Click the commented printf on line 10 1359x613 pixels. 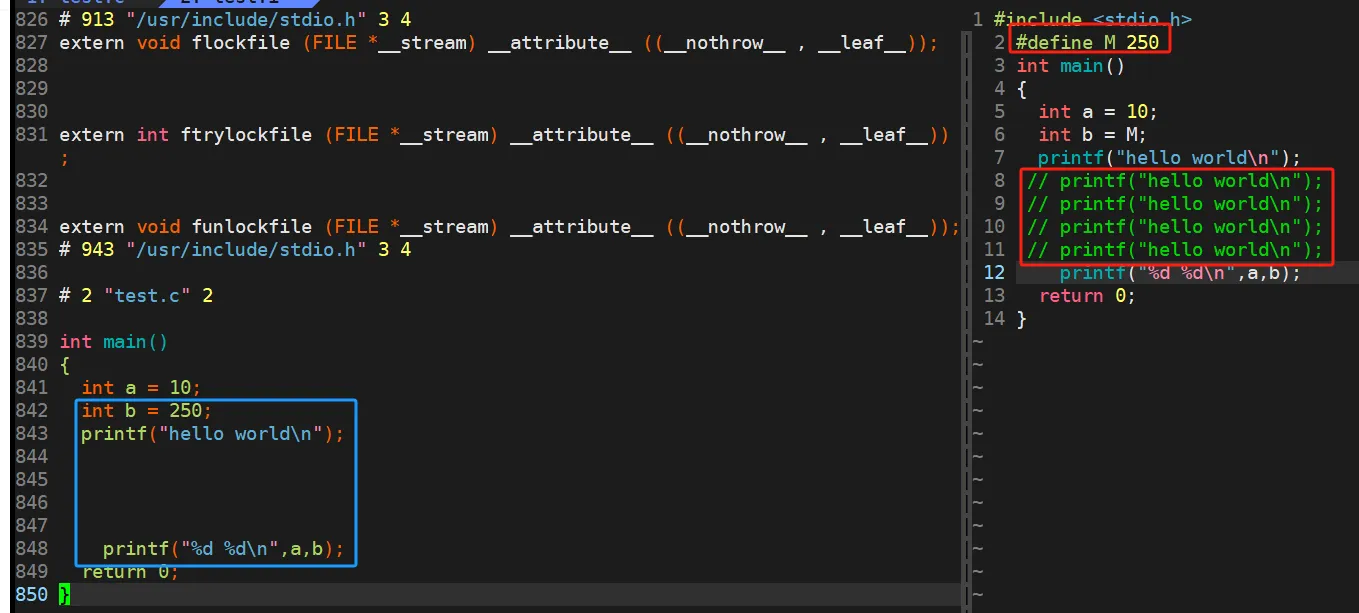pos(1175,227)
